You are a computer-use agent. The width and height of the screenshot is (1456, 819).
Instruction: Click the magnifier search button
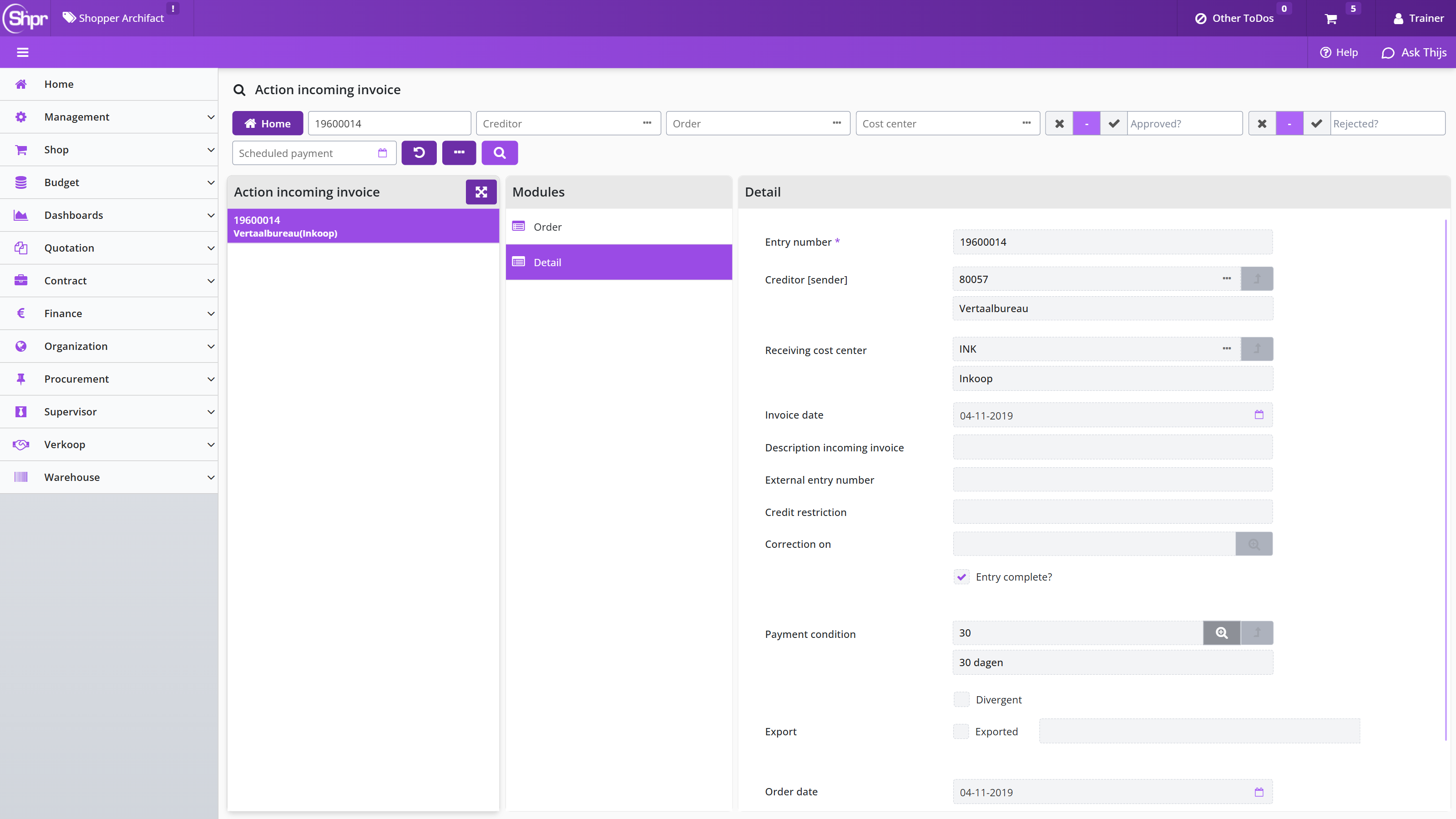tap(500, 152)
